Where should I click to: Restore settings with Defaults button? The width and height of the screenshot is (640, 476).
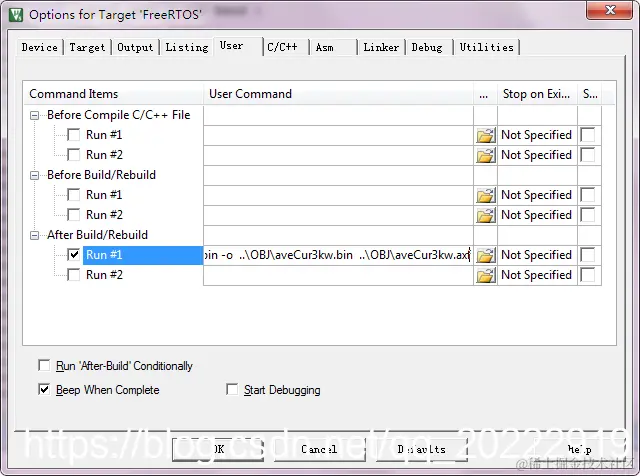421,449
